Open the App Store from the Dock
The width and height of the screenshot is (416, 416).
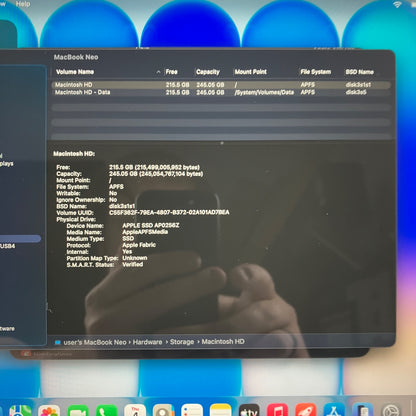click(334, 411)
